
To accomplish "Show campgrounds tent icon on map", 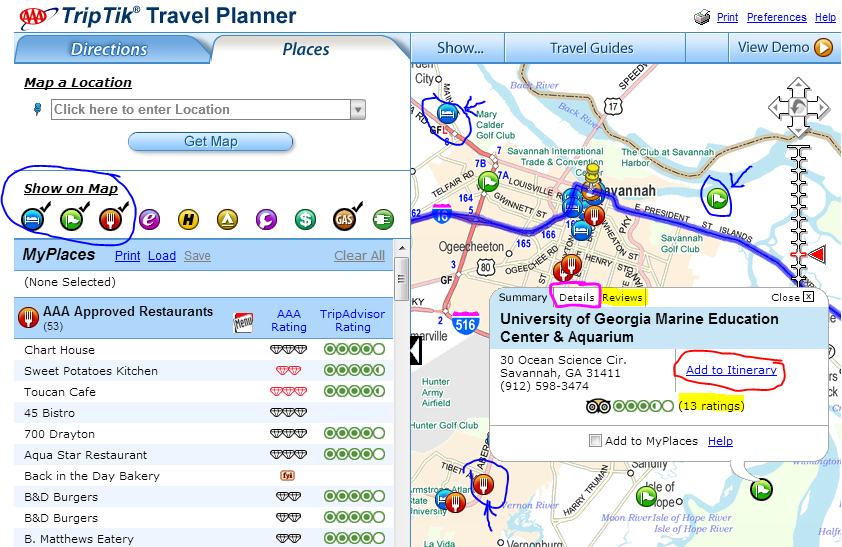I will coord(228,220).
